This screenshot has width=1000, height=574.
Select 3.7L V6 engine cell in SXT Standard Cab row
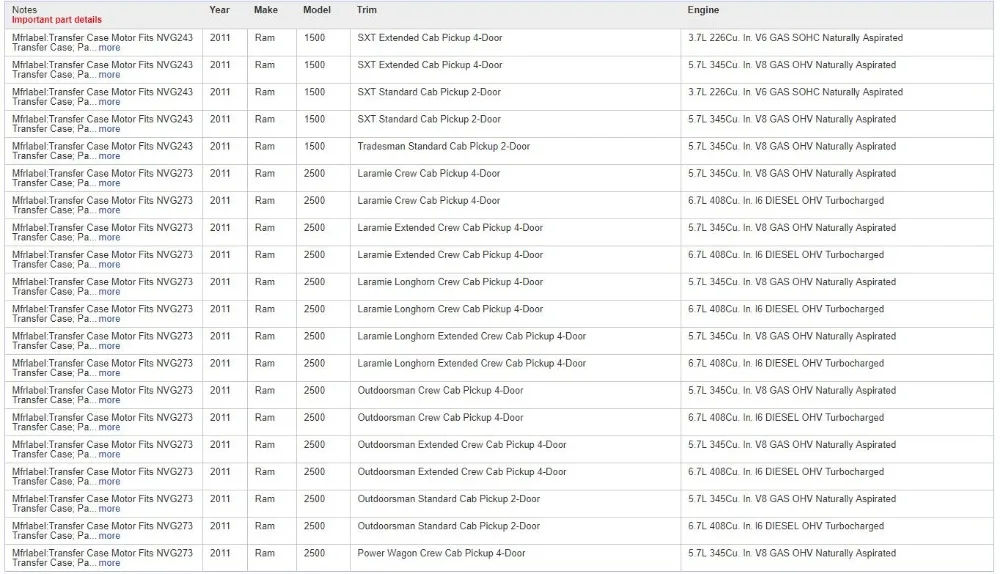click(x=795, y=92)
